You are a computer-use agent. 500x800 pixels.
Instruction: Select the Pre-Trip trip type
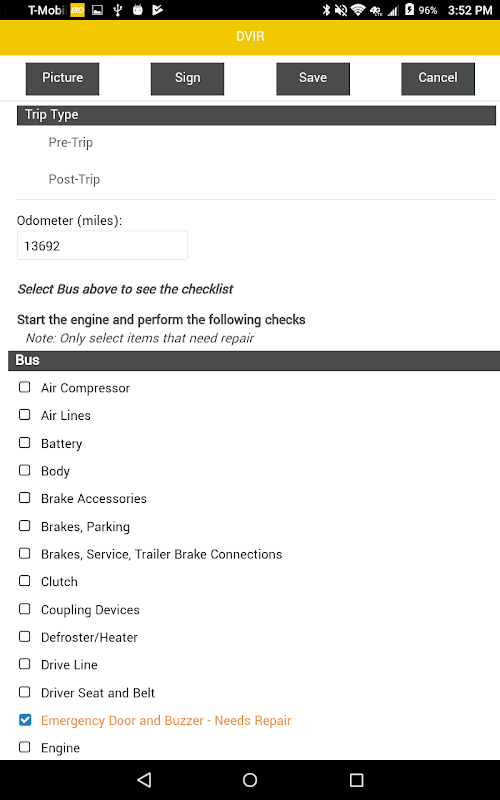click(x=70, y=142)
